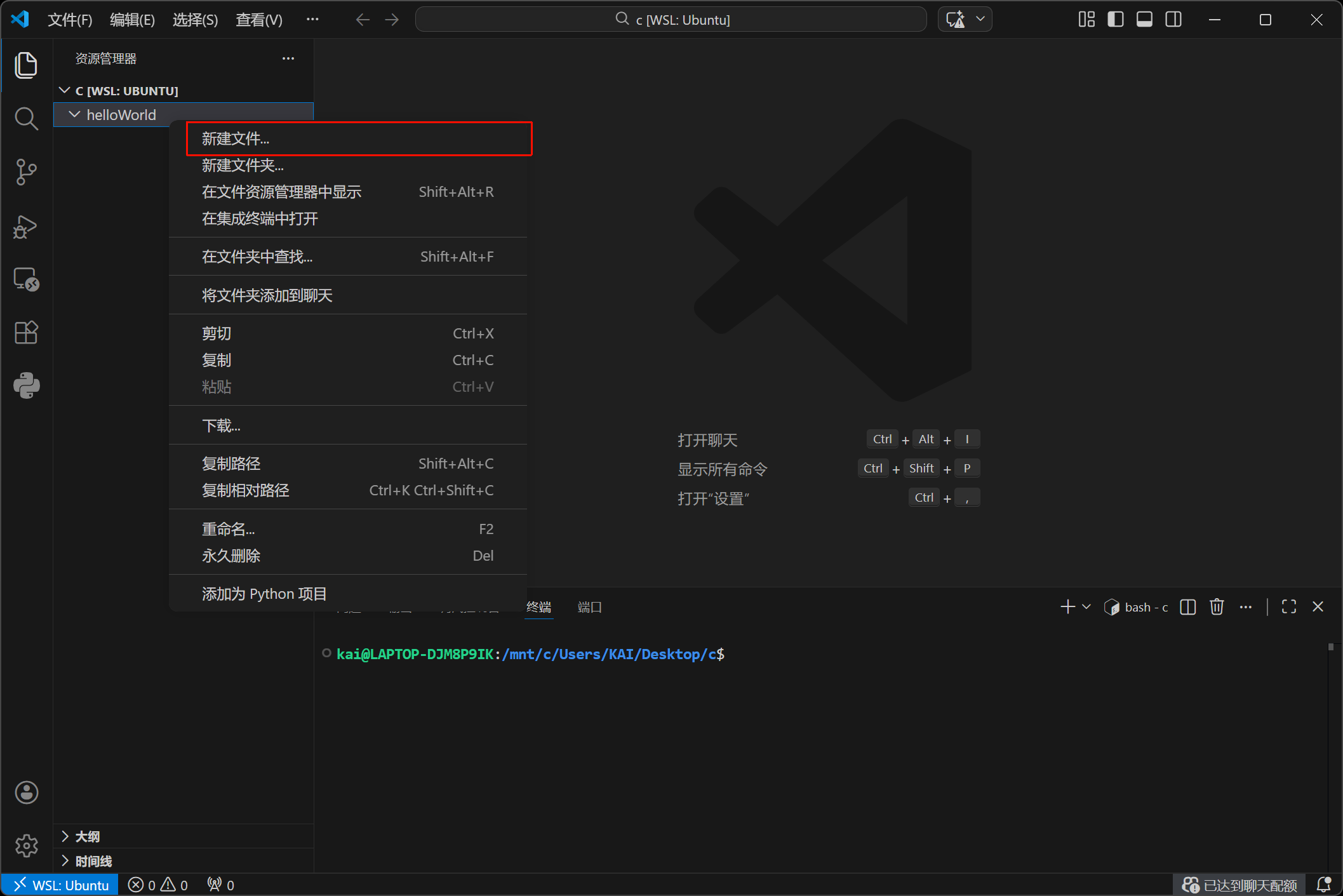Open new terminal profile dropdown arrow
The height and width of the screenshot is (896, 1343).
tap(1086, 607)
